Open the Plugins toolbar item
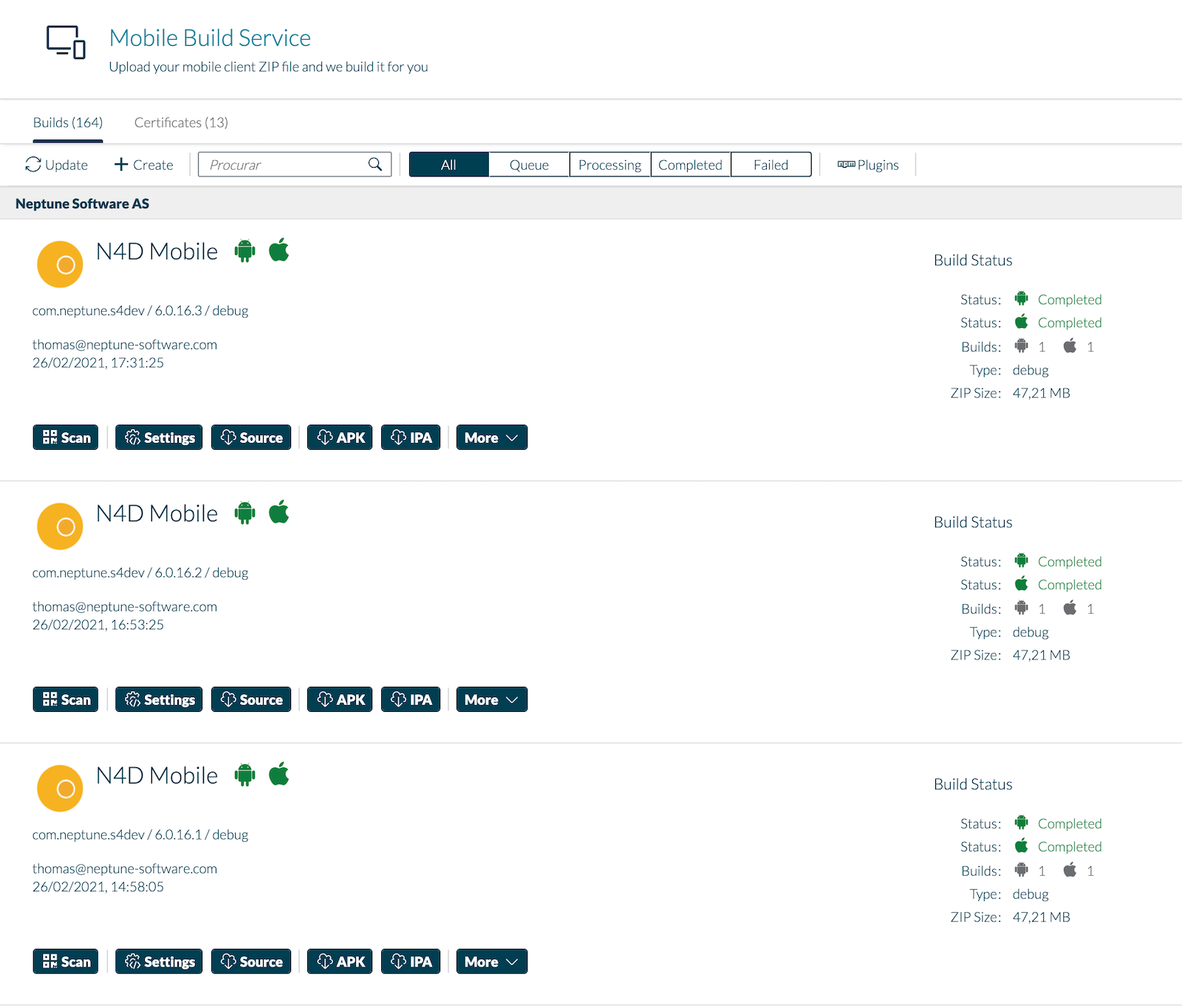1182x1008 pixels. click(x=868, y=165)
